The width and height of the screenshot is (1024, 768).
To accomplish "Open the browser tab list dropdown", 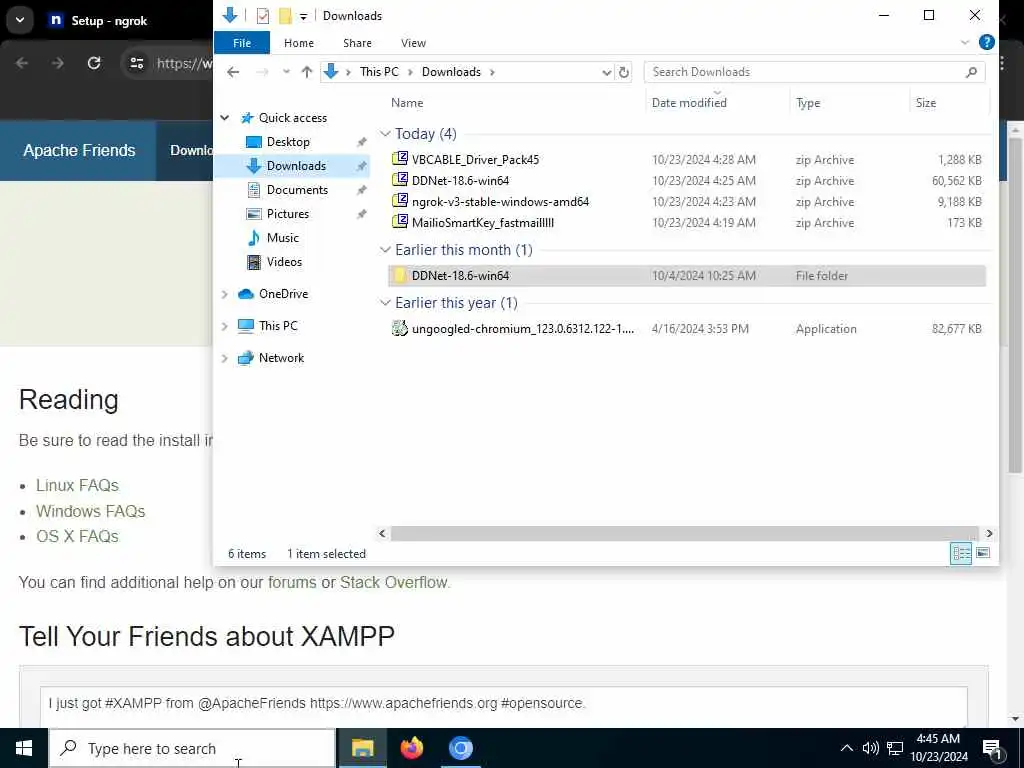I will coord(20,20).
